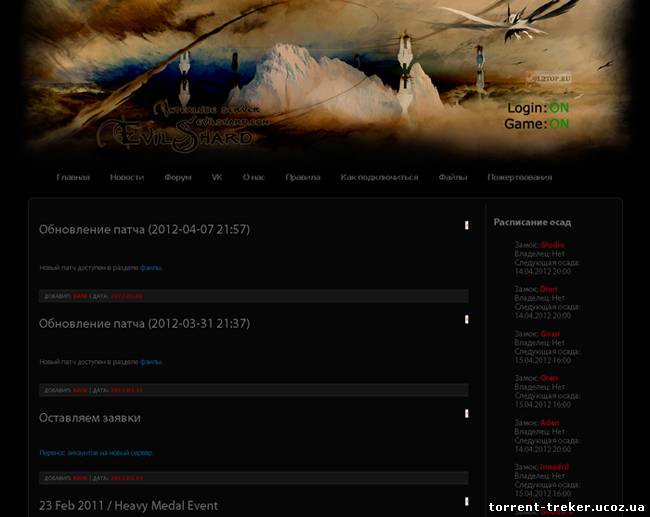Go to the Файлы section
The height and width of the screenshot is (517, 650).
coord(453,177)
